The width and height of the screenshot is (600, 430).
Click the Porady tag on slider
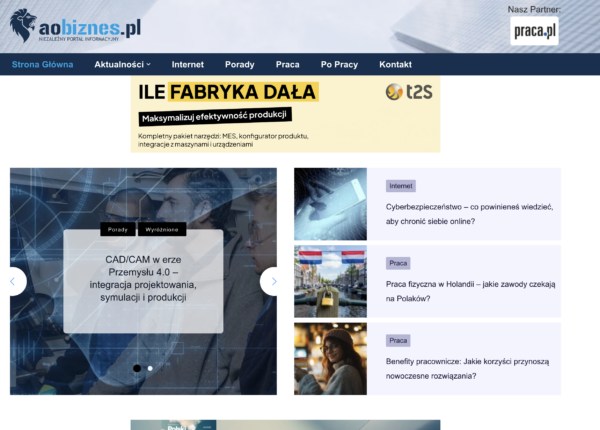[118, 229]
